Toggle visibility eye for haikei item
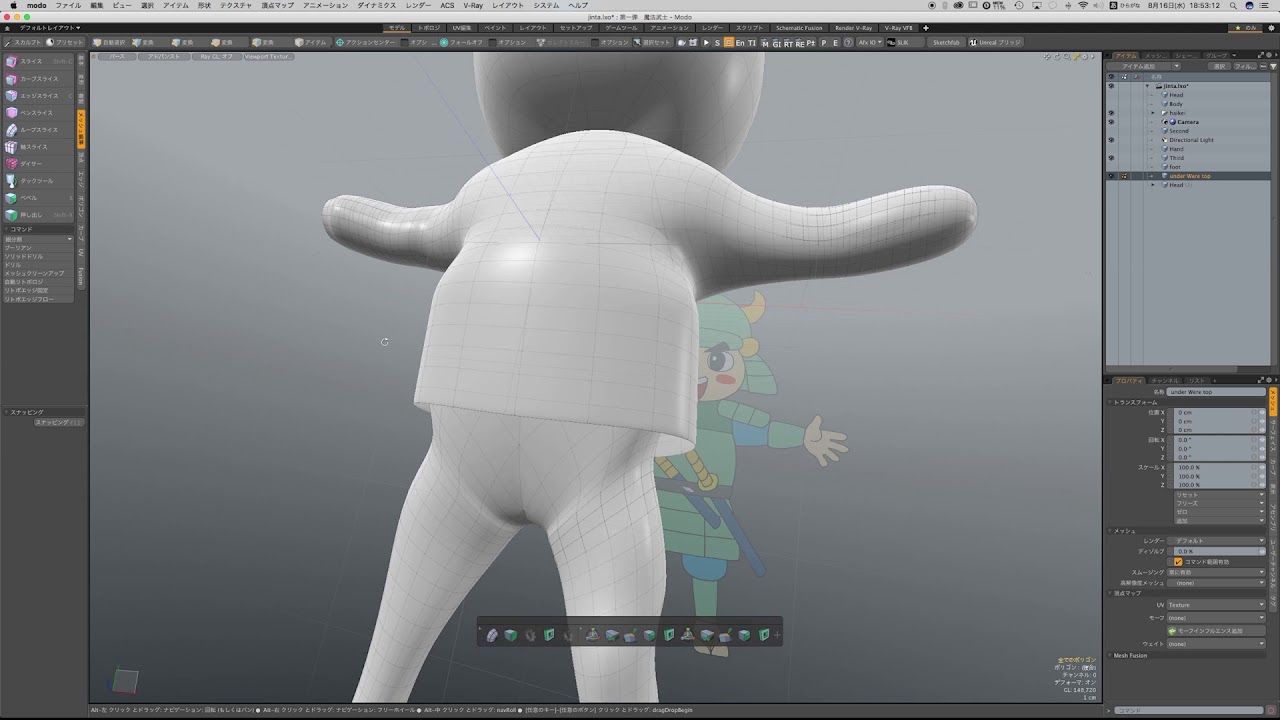The image size is (1280, 720). pyautogui.click(x=1111, y=113)
